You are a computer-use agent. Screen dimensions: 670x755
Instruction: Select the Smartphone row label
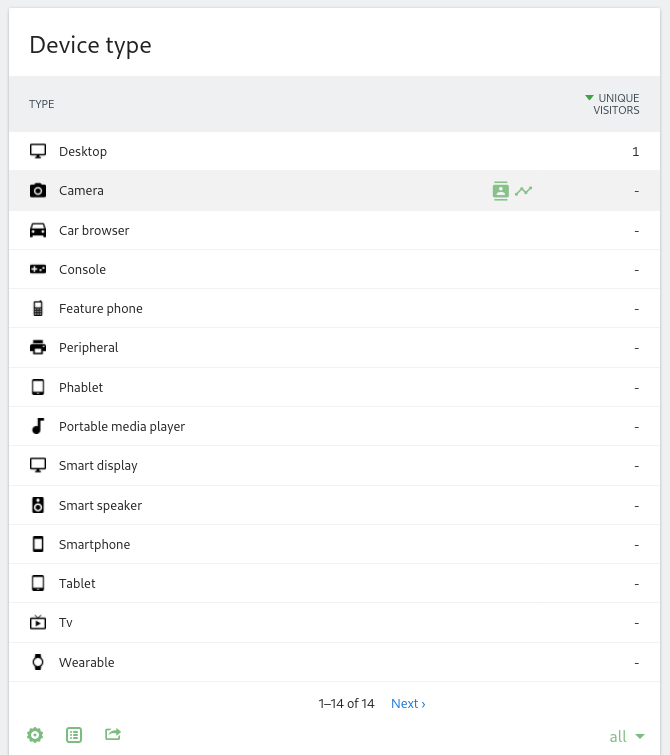tap(94, 545)
